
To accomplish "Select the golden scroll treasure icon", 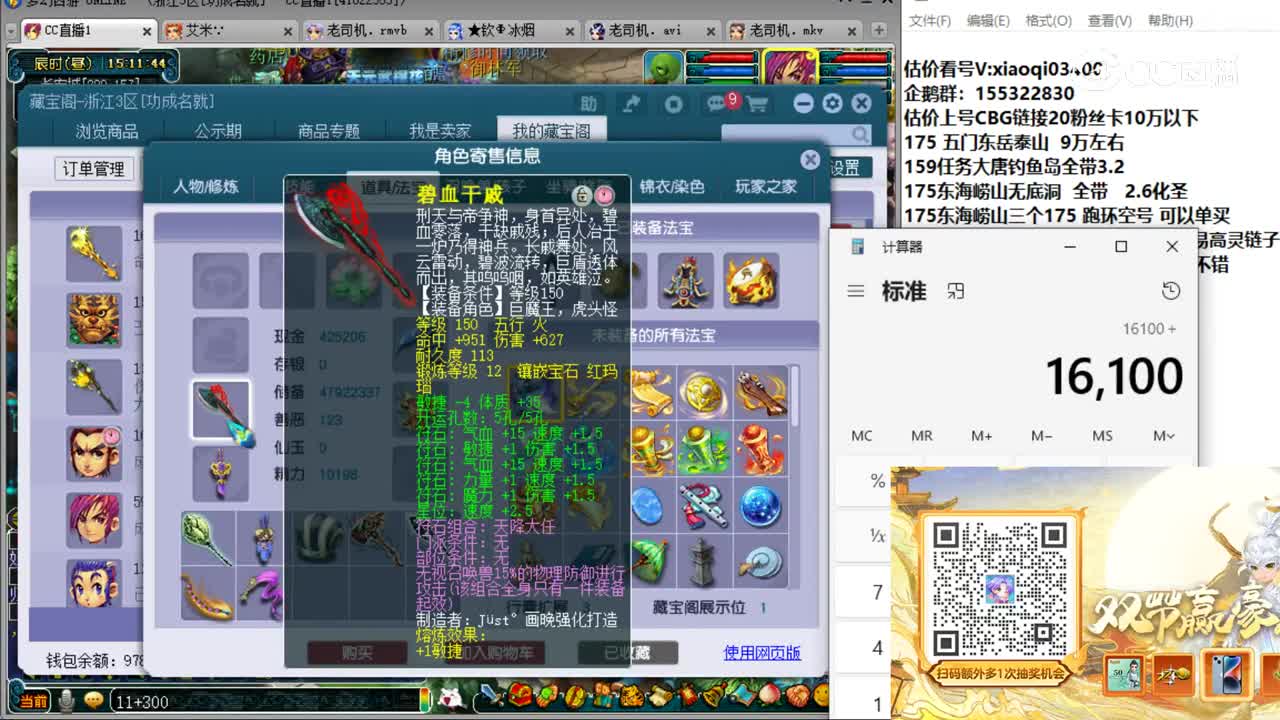I will (x=651, y=394).
